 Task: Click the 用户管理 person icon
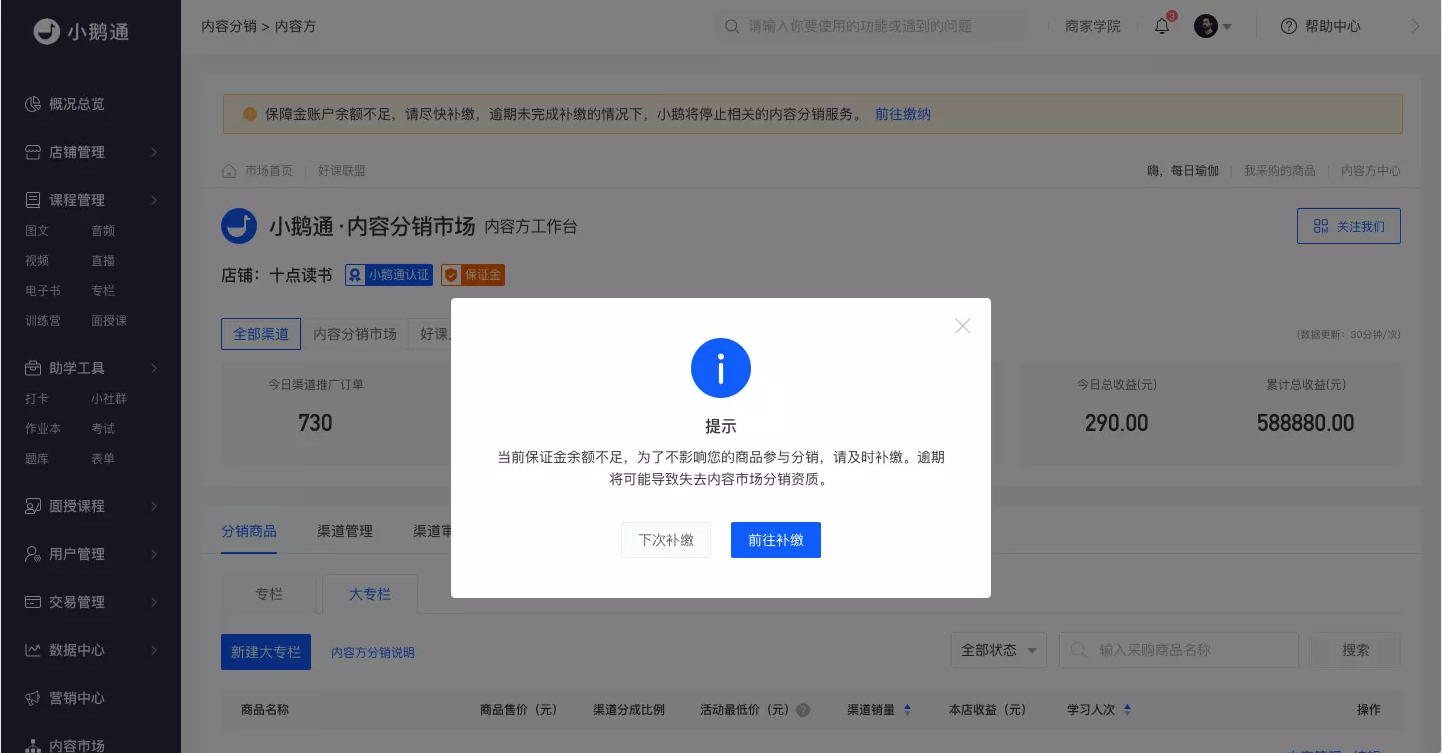tap(33, 554)
